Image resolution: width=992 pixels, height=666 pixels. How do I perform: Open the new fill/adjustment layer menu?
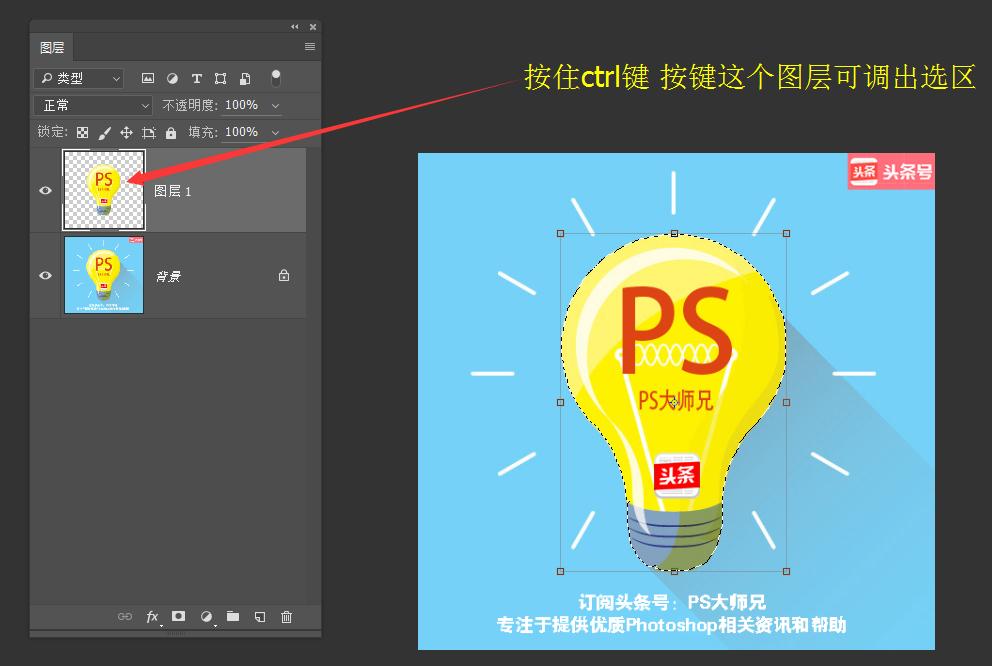pyautogui.click(x=207, y=617)
